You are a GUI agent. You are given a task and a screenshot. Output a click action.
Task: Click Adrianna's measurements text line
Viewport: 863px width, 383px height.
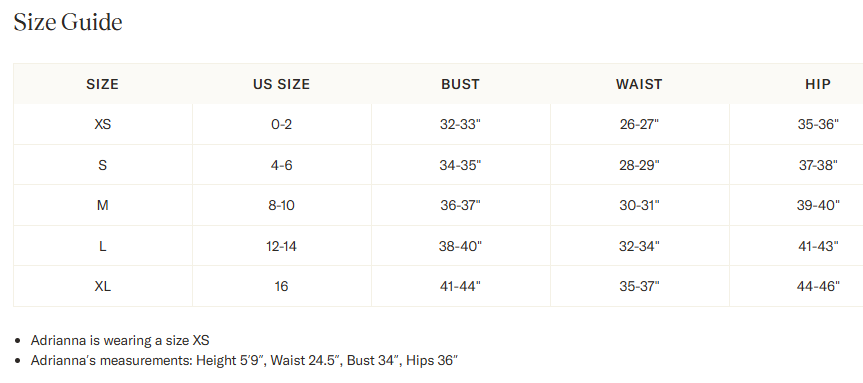point(244,360)
